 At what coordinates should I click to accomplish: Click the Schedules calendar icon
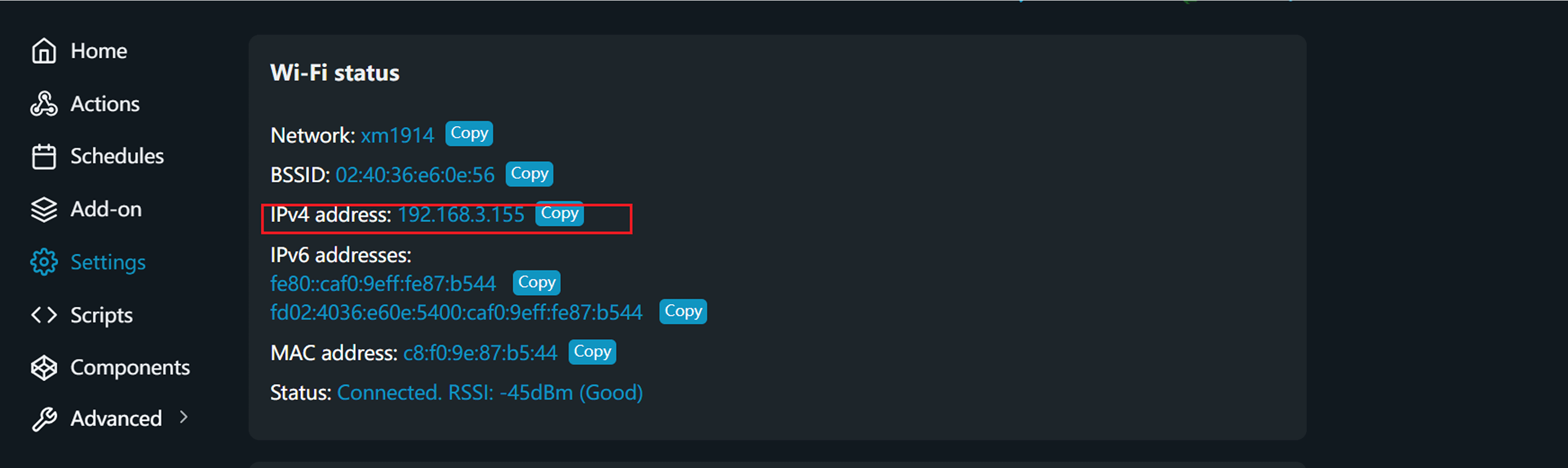44,156
